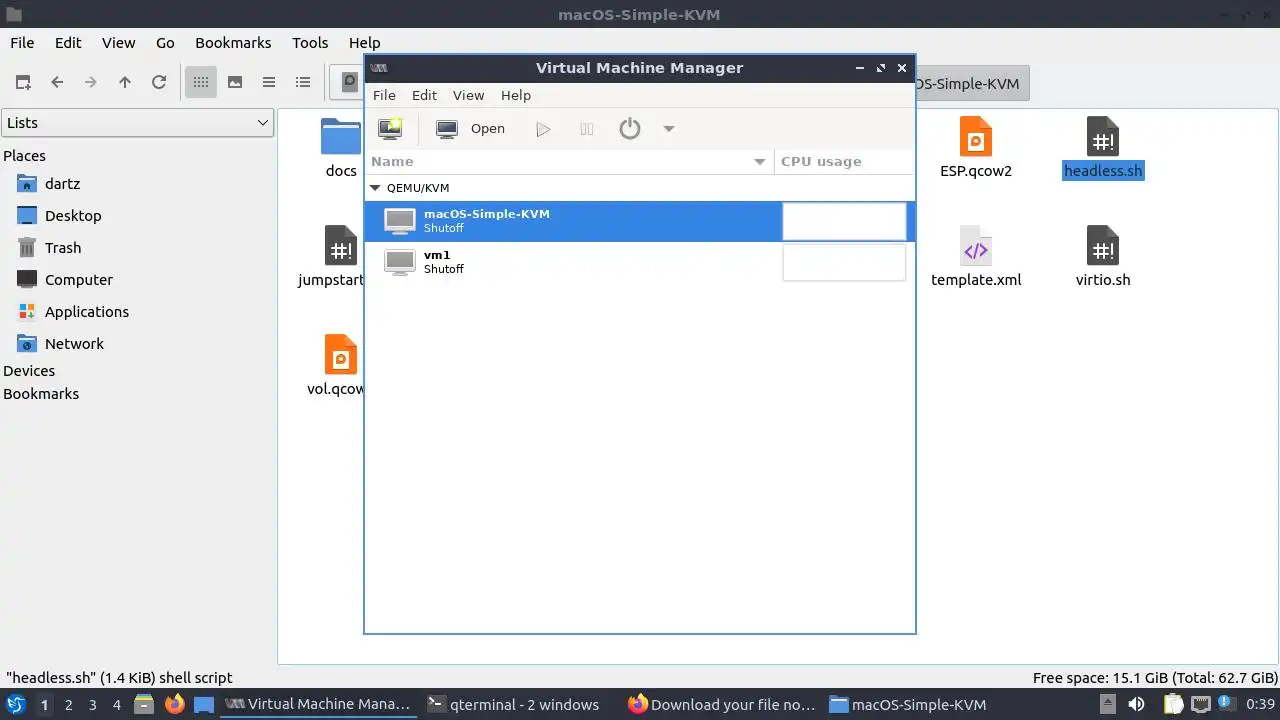Launch Firefox from taskbar quick launch
The height and width of the screenshot is (720, 1280).
pyautogui.click(x=174, y=704)
